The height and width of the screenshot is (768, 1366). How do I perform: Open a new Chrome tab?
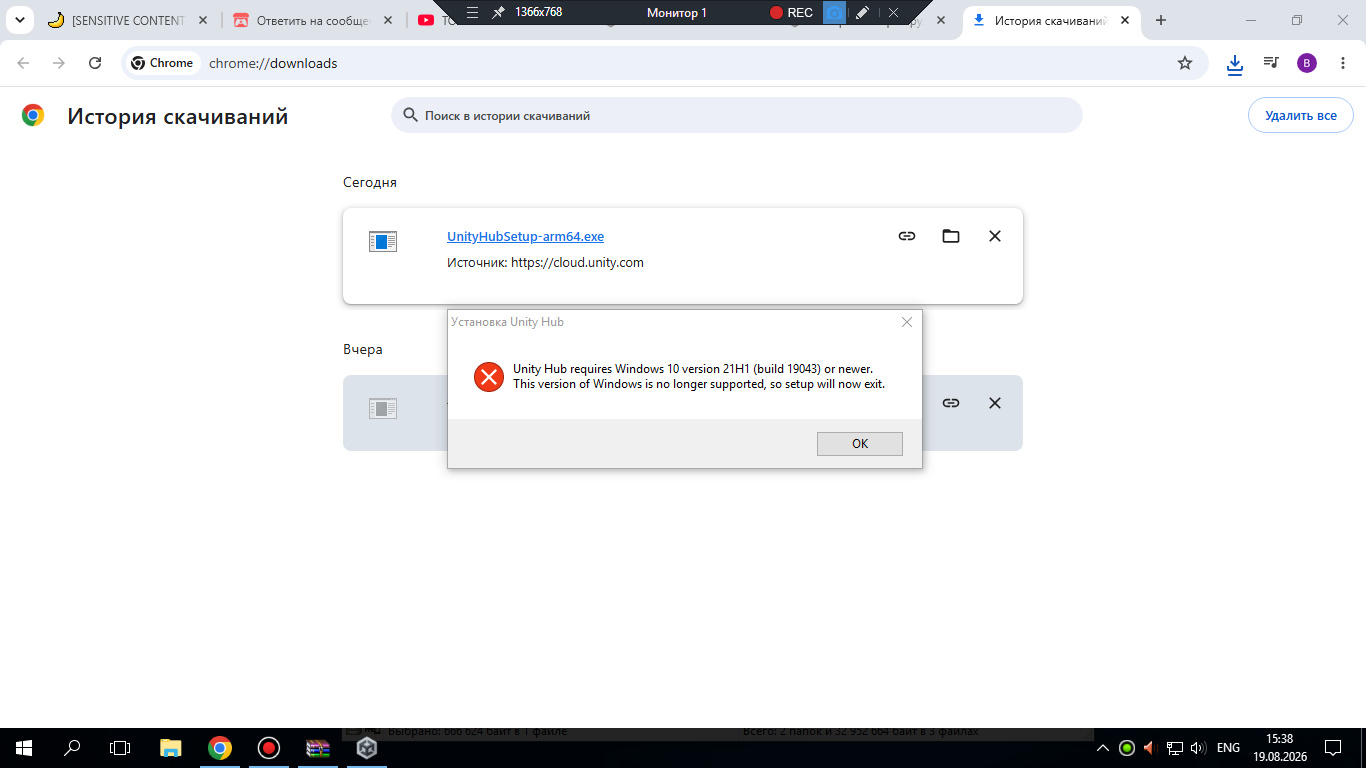pos(1161,20)
